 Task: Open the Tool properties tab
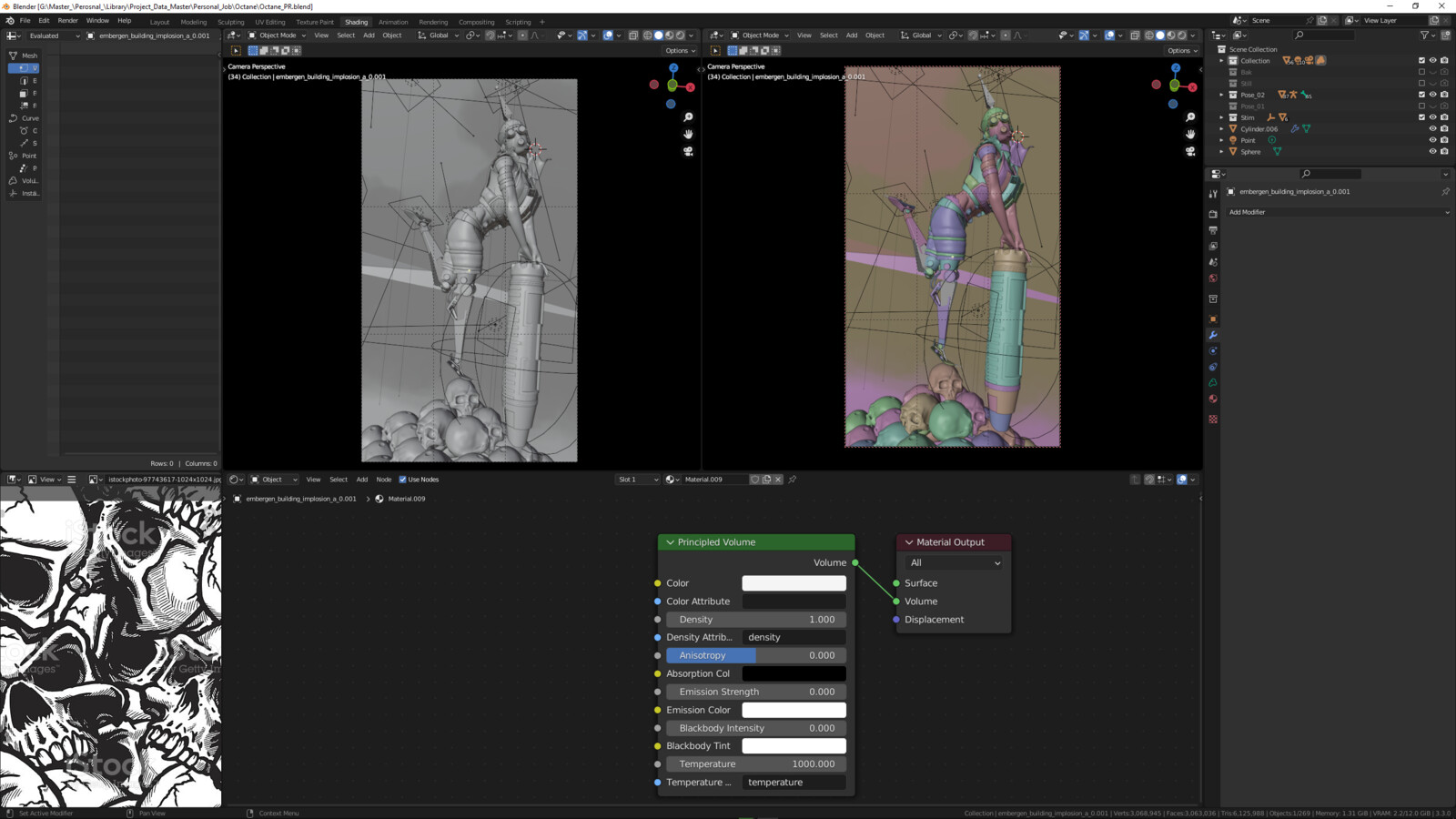point(1213,194)
